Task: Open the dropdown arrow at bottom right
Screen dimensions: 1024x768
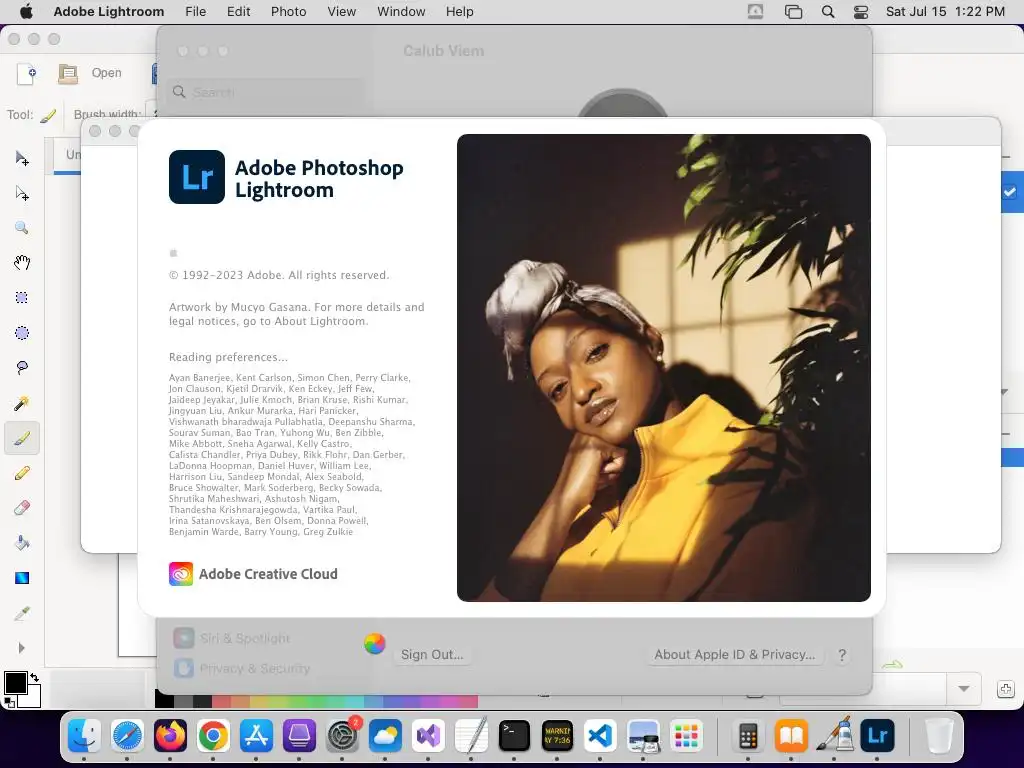Action: (964, 688)
